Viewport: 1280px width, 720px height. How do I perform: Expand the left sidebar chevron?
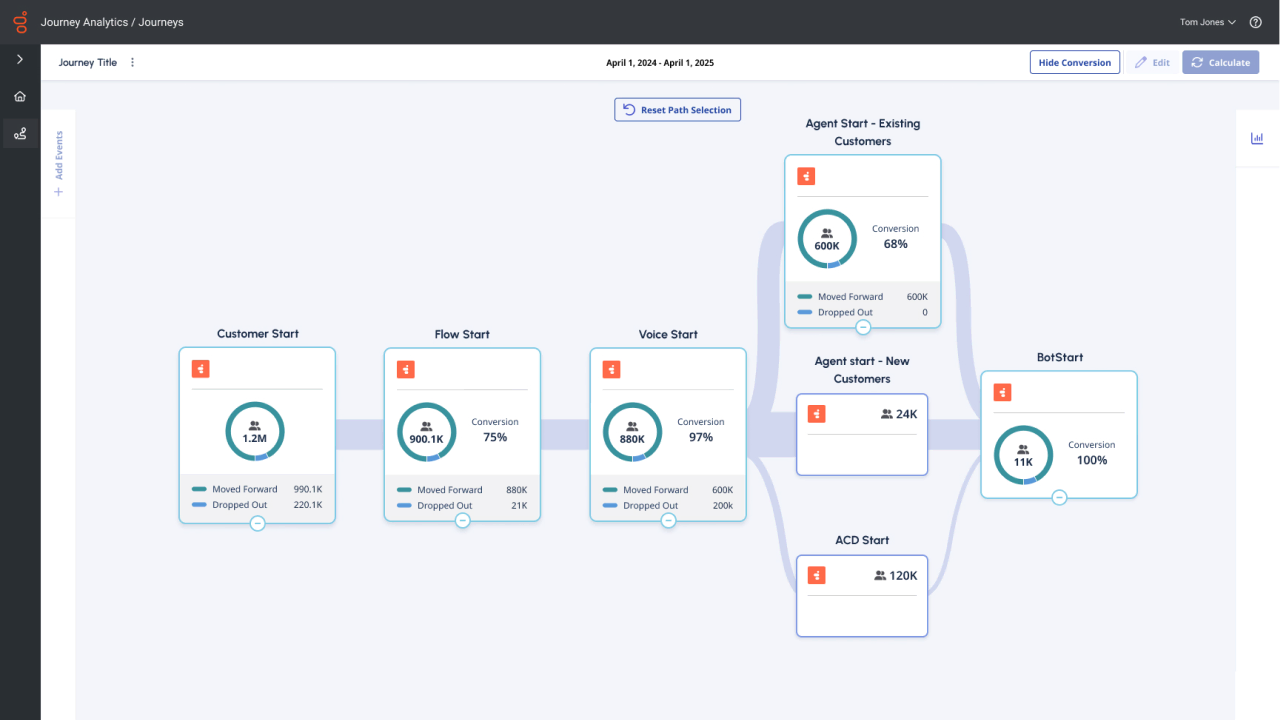(x=20, y=60)
